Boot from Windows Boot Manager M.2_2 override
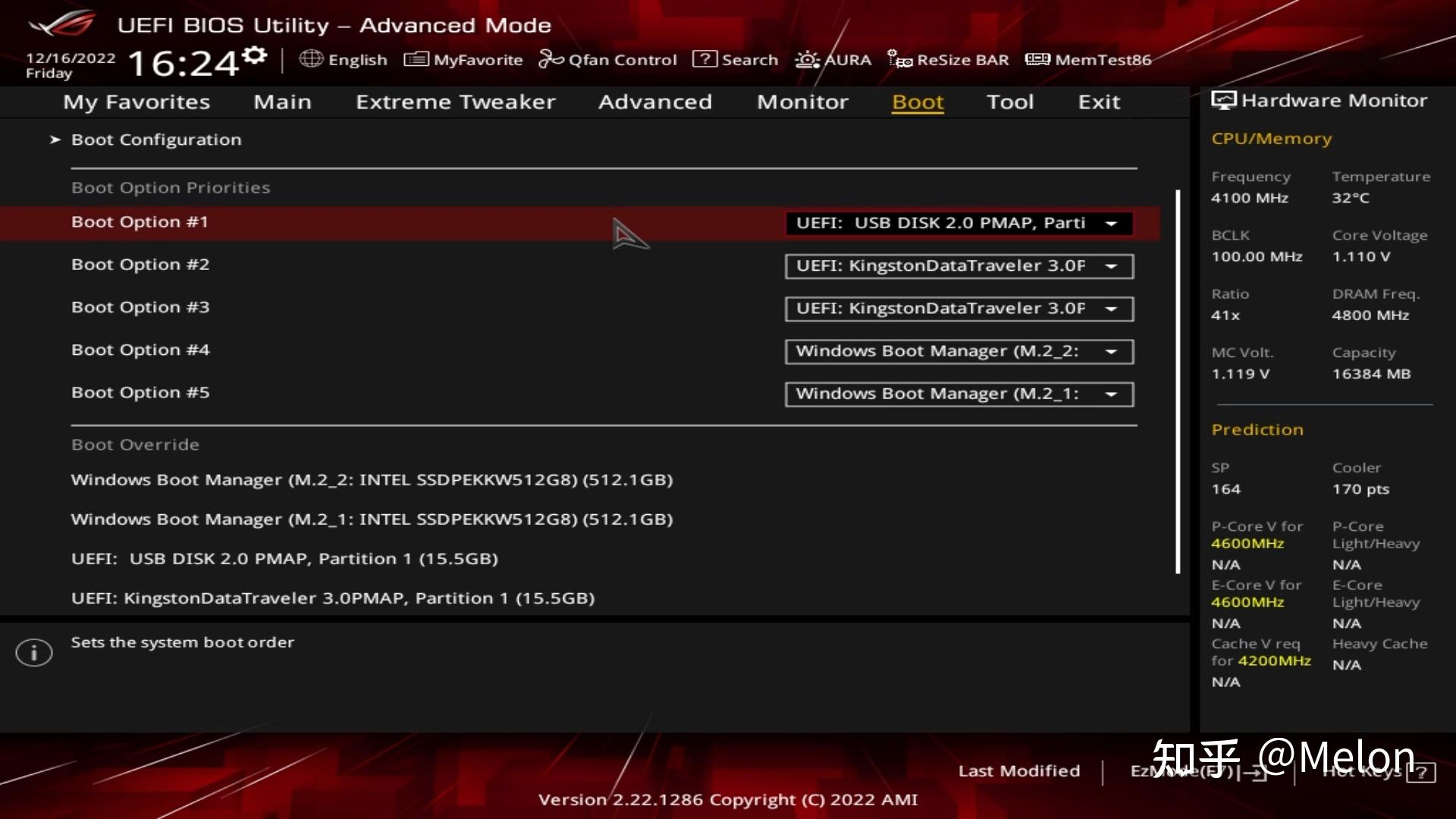This screenshot has height=819, width=1456. click(x=372, y=480)
